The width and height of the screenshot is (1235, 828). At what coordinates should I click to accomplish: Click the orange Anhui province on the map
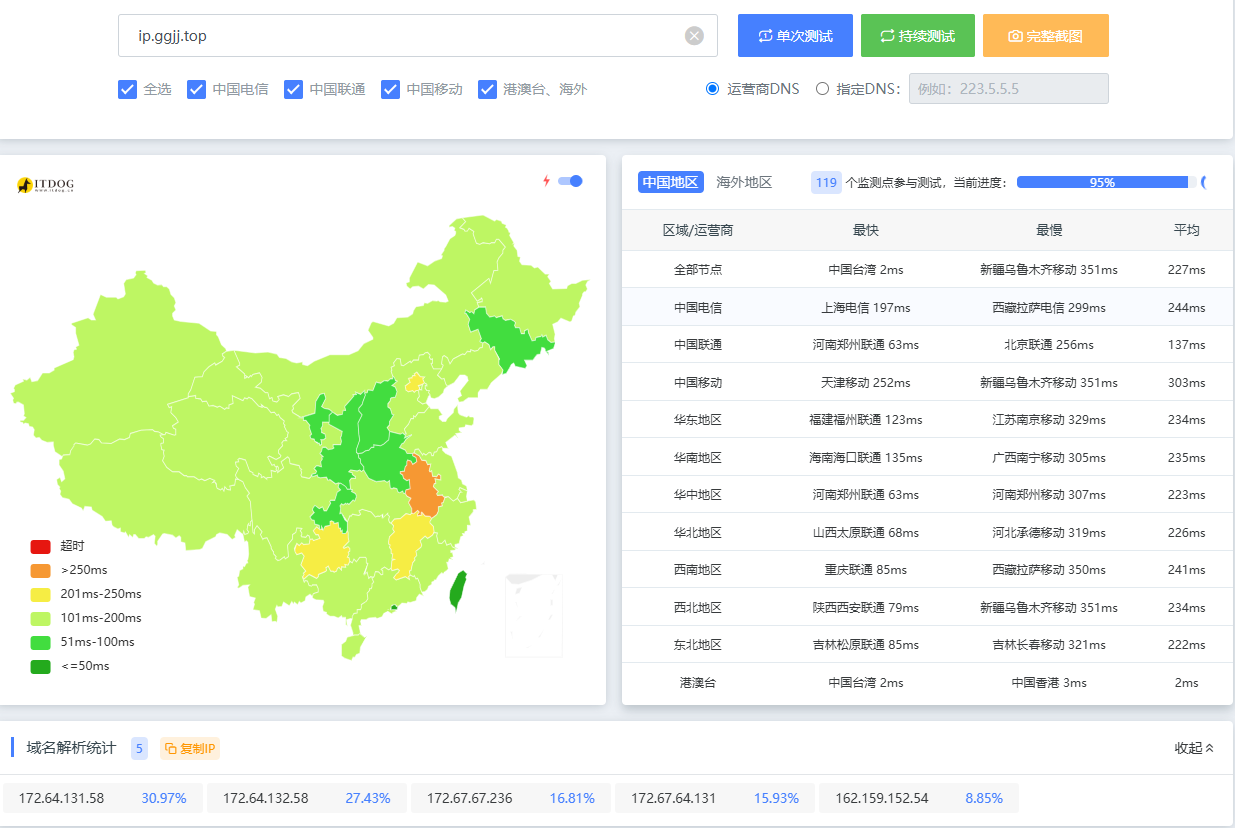click(x=423, y=486)
